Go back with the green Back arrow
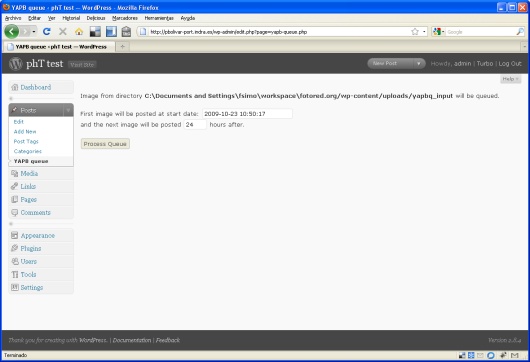The height and width of the screenshot is (362, 530). coord(11,31)
